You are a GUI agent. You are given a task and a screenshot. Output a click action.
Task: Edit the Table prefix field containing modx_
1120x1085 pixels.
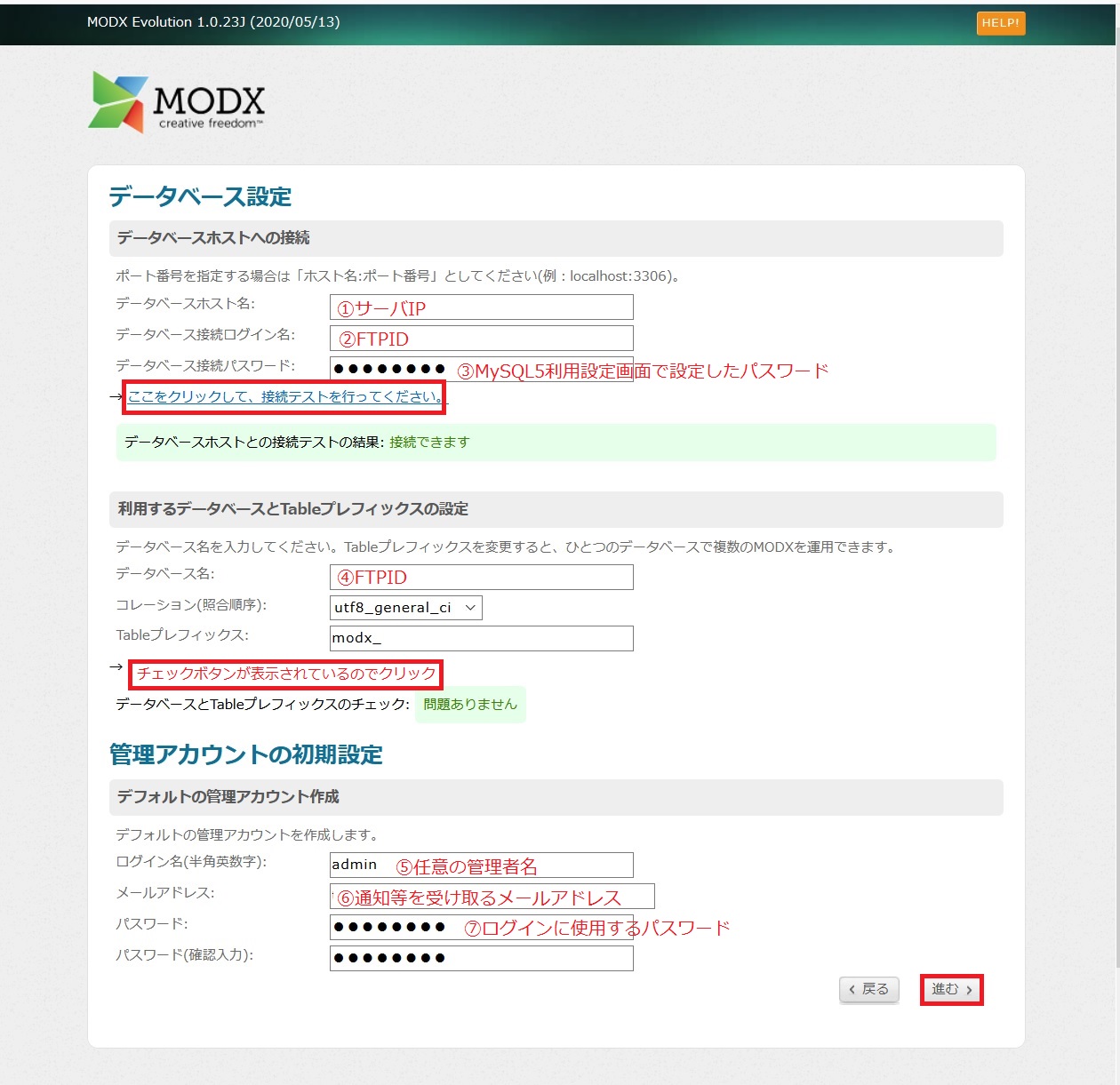coord(481,638)
